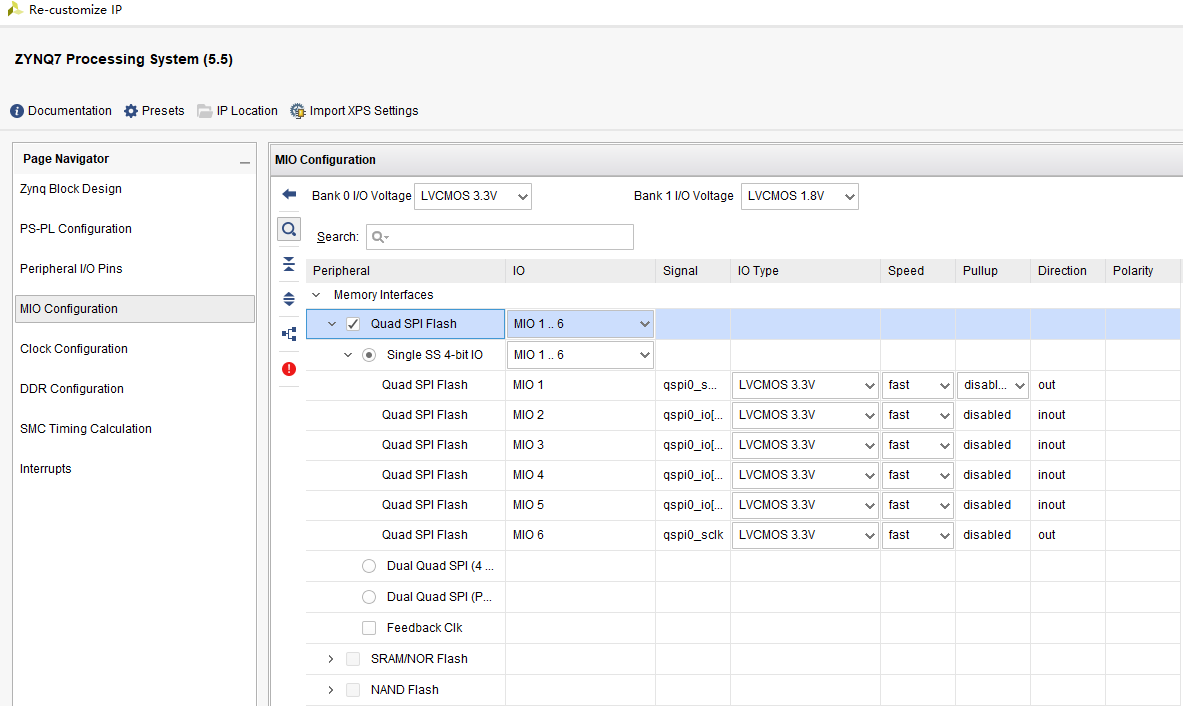Open the Documentation link

(x=69, y=111)
